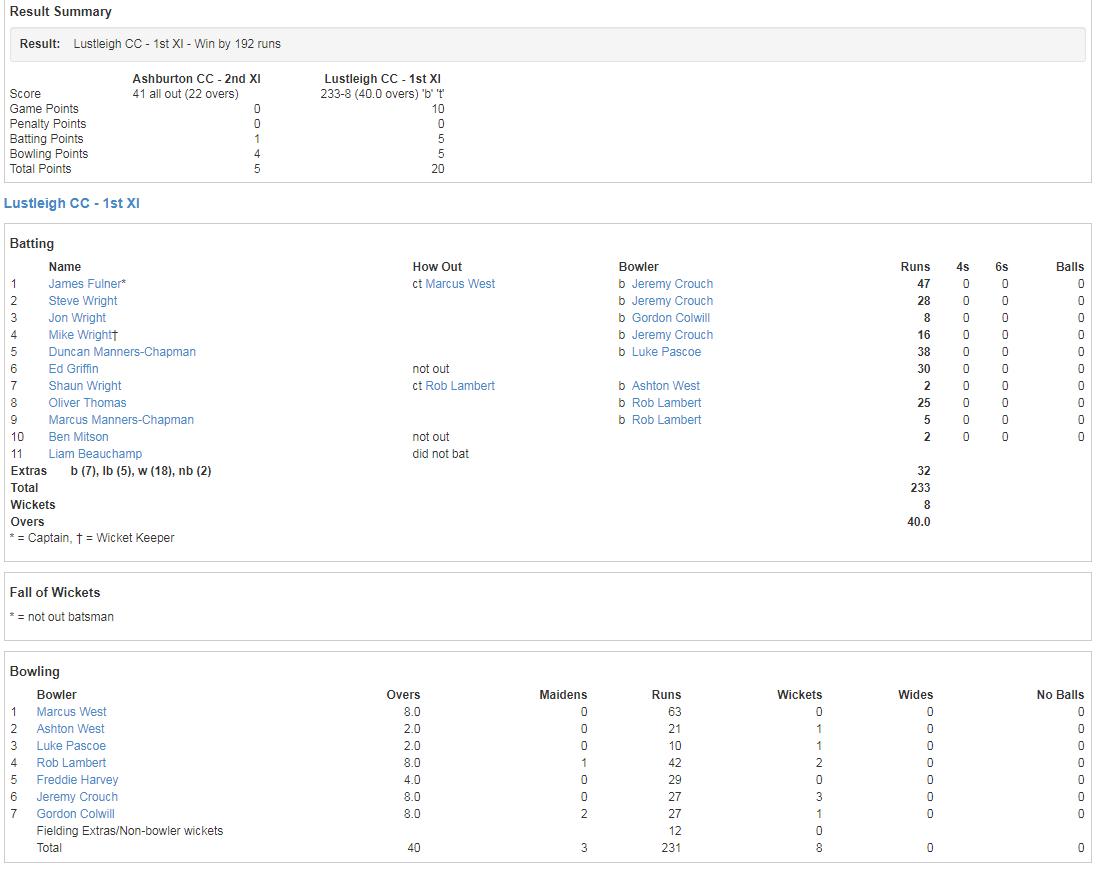Open fielder Rob Lambert in Shaun Wright's How Out
The height and width of the screenshot is (874, 1112).
pyautogui.click(x=460, y=386)
